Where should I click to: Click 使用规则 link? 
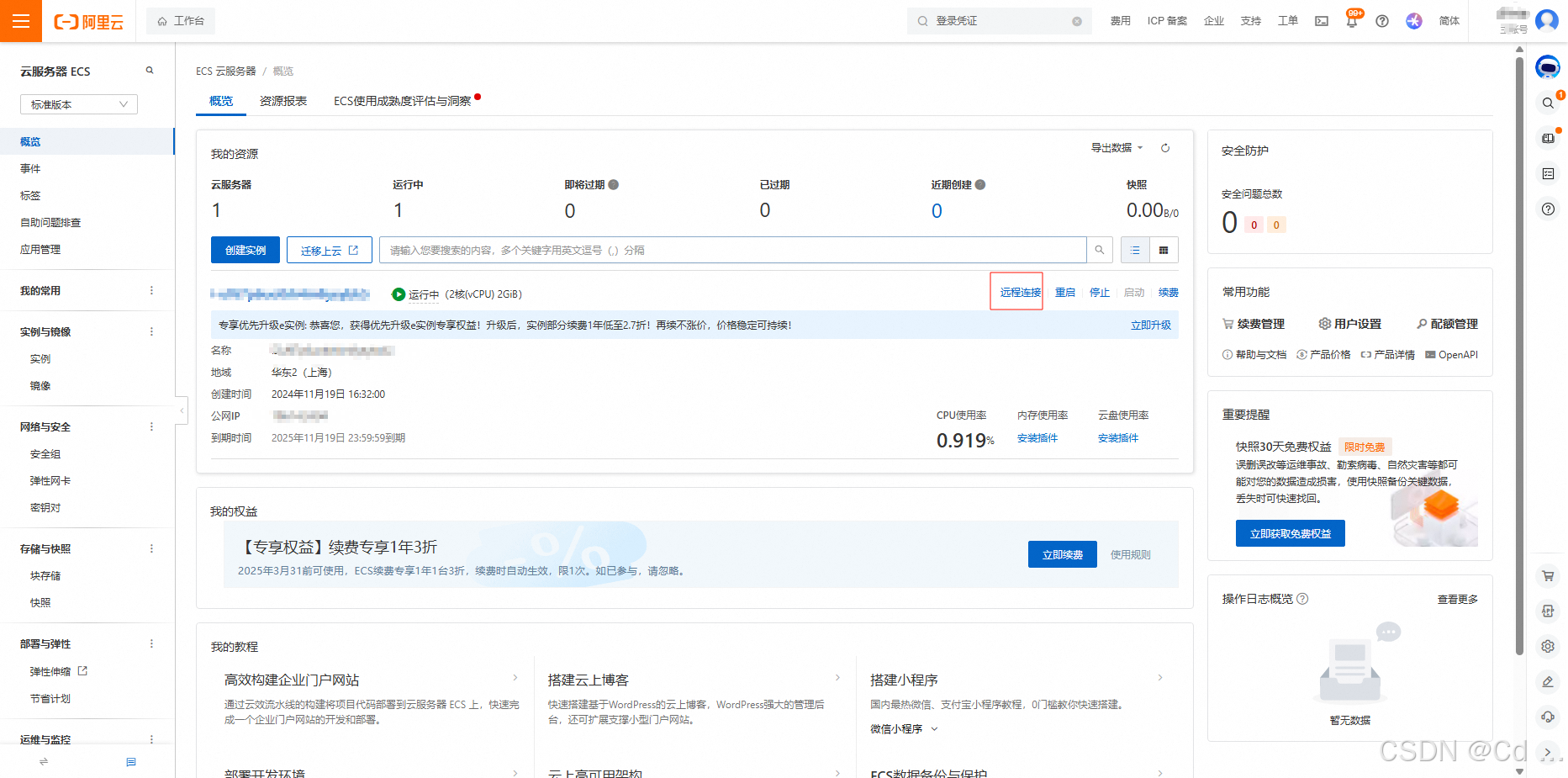pos(1131,555)
